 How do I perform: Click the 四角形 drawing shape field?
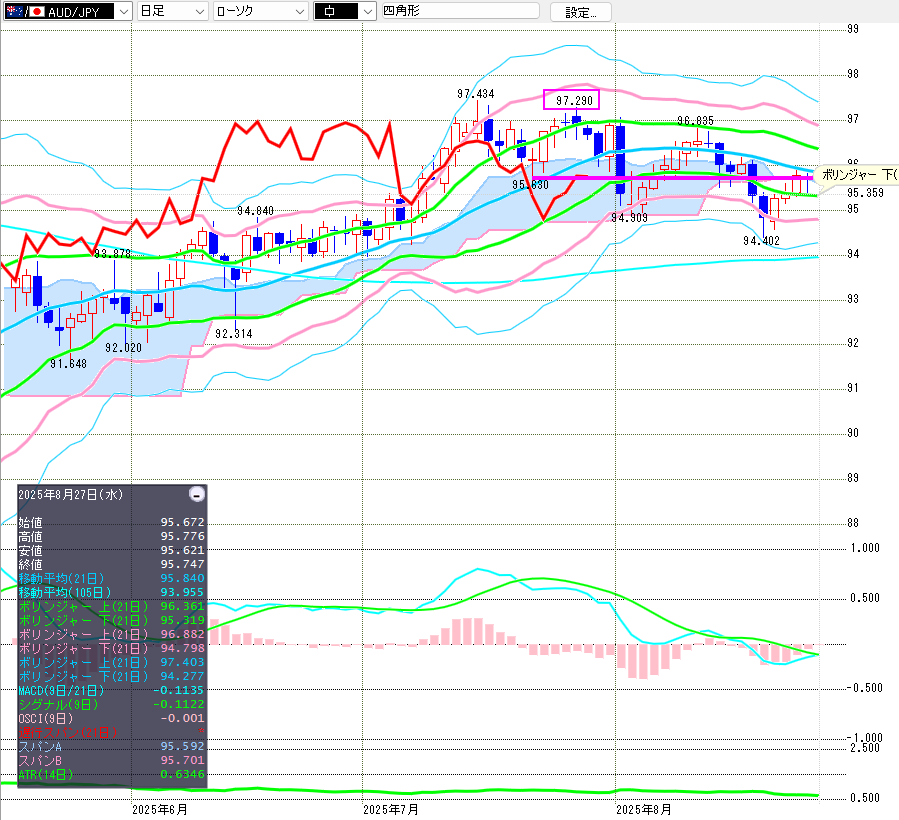point(460,11)
